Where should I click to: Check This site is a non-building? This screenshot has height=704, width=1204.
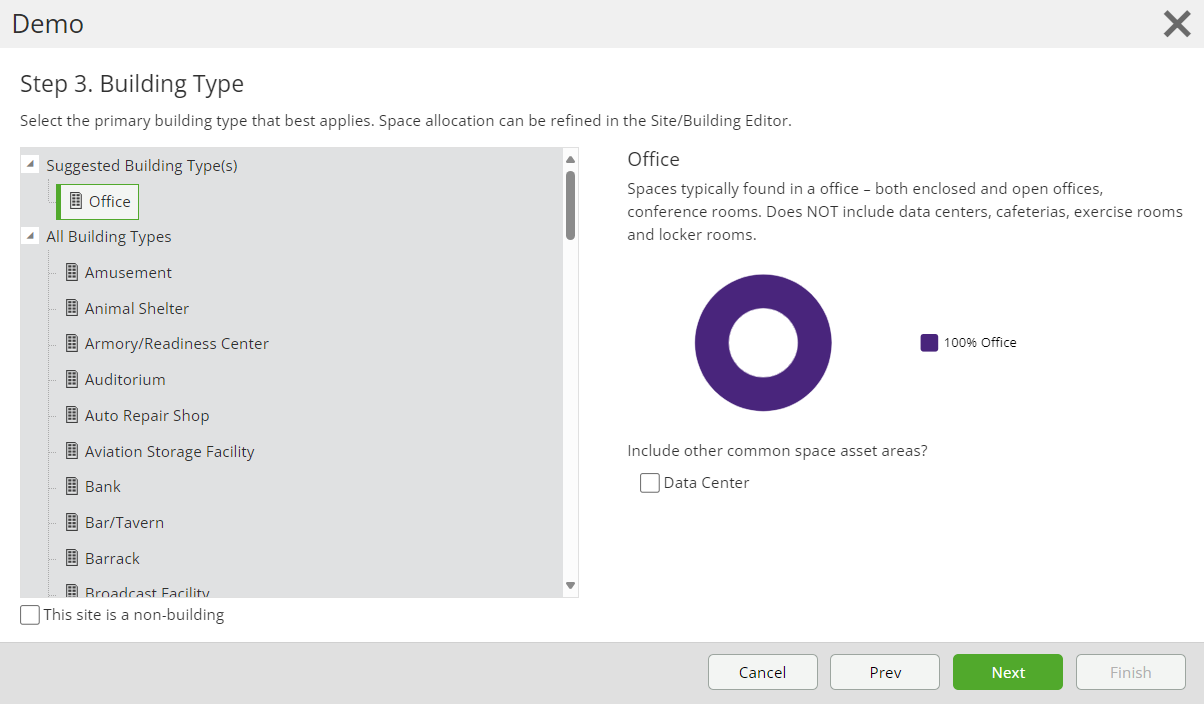coord(31,615)
